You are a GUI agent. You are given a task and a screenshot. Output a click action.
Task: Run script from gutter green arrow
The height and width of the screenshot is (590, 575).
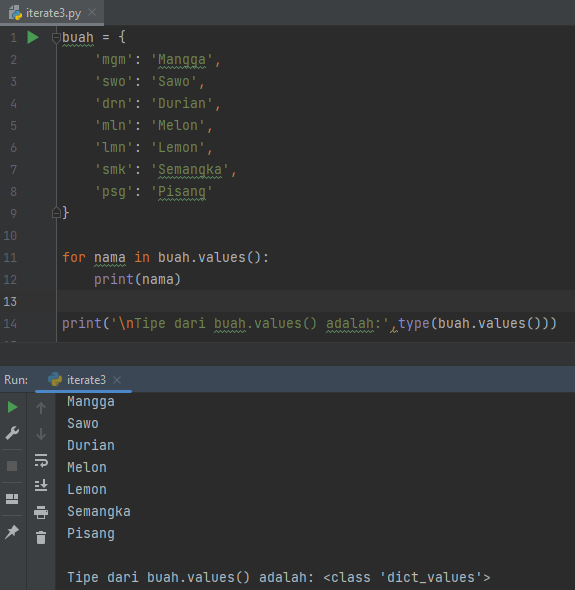33,37
